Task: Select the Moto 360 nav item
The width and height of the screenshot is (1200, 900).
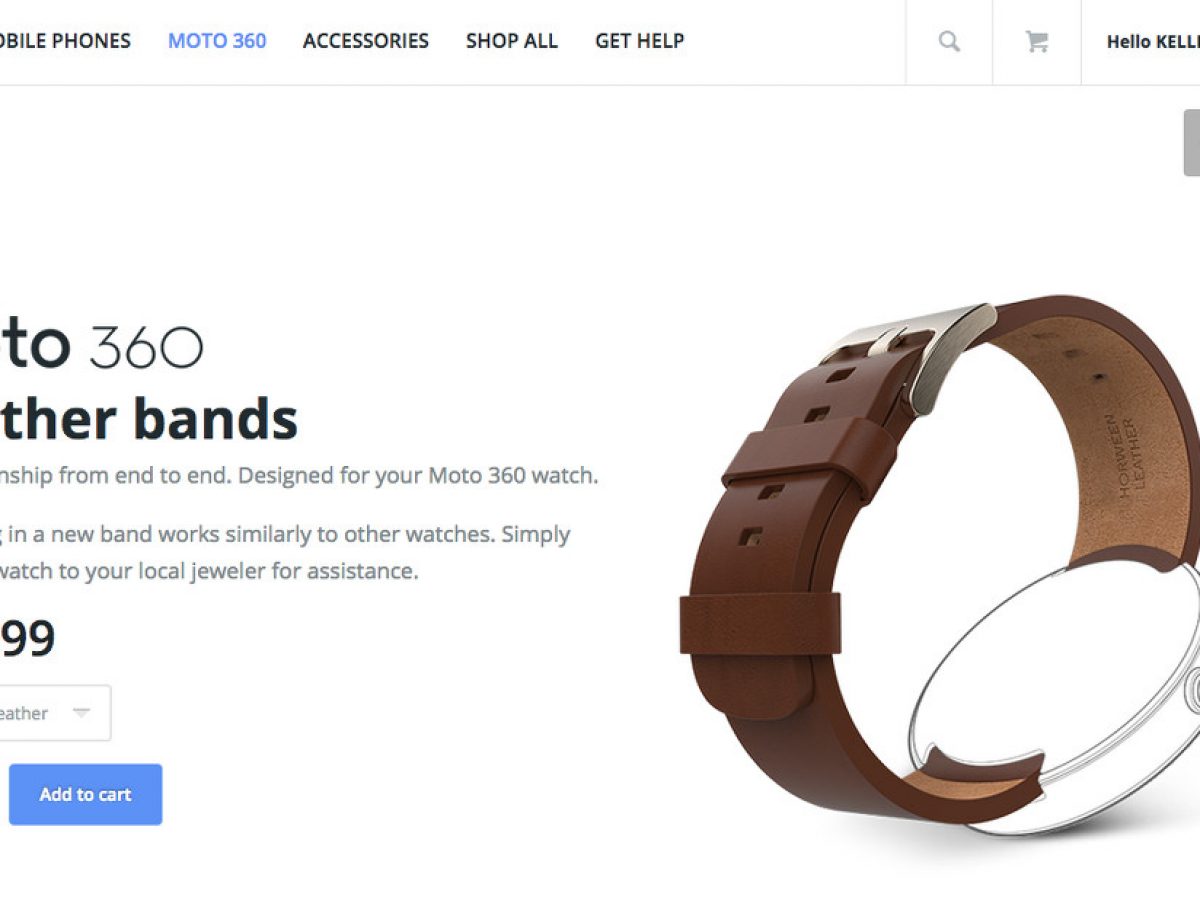Action: (217, 41)
